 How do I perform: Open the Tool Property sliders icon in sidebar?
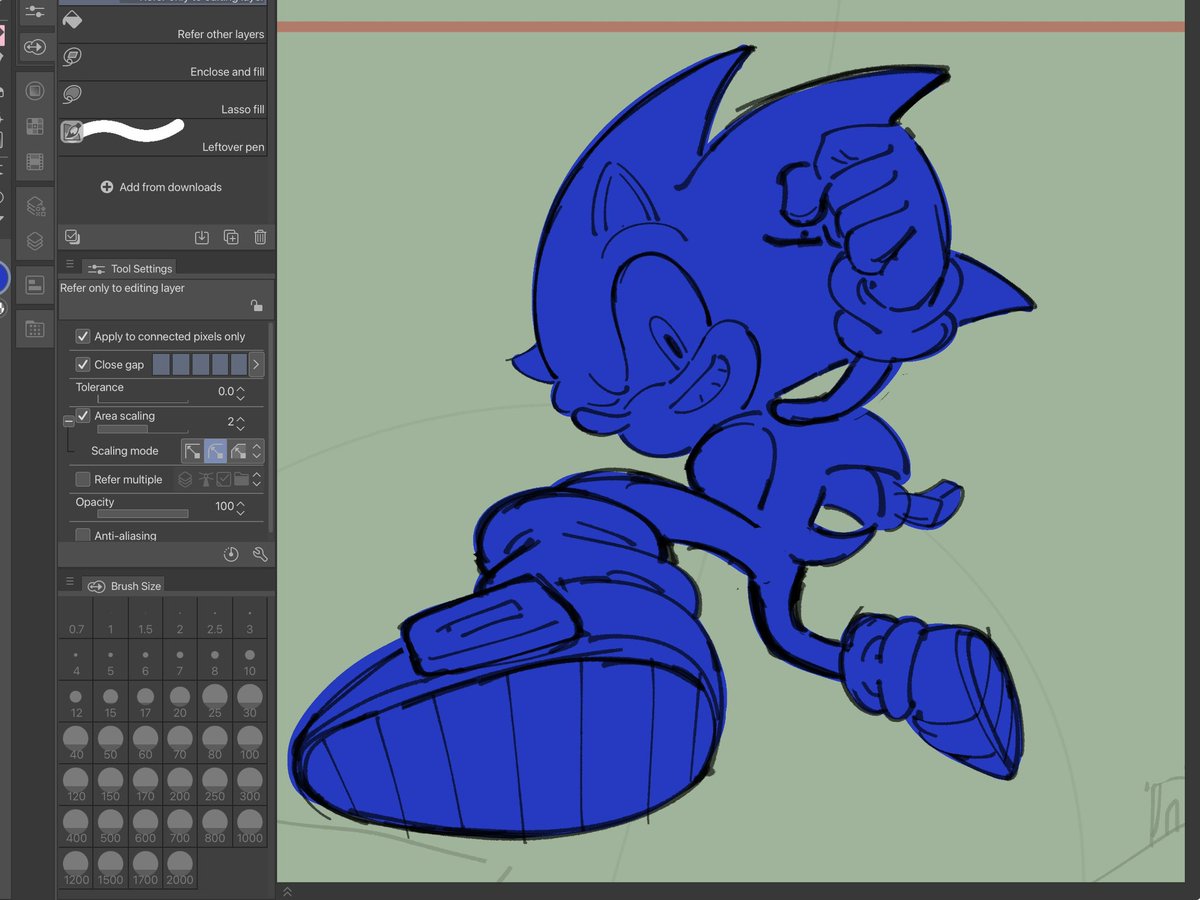pyautogui.click(x=35, y=11)
